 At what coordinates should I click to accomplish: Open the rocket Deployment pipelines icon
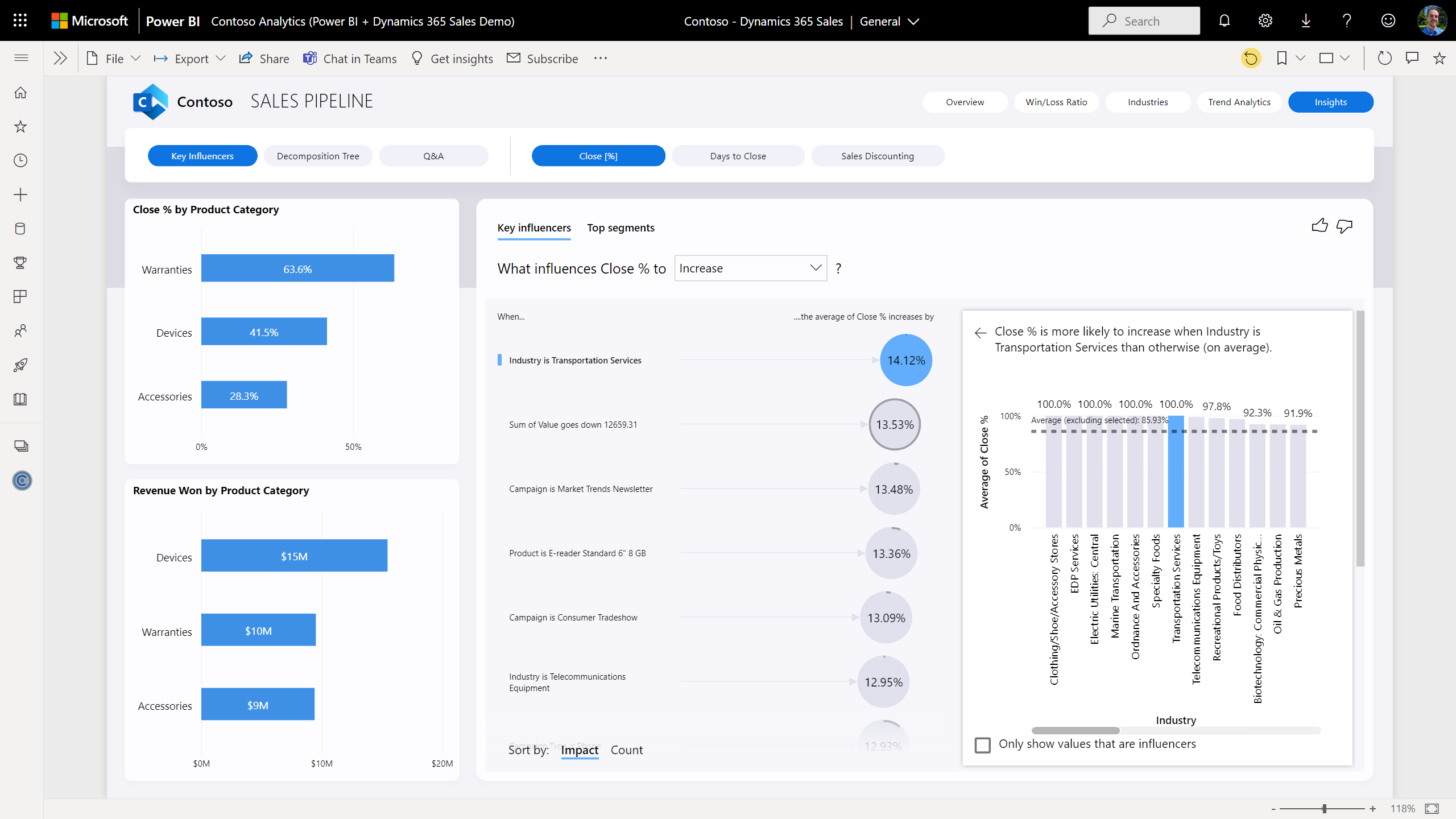(x=20, y=365)
